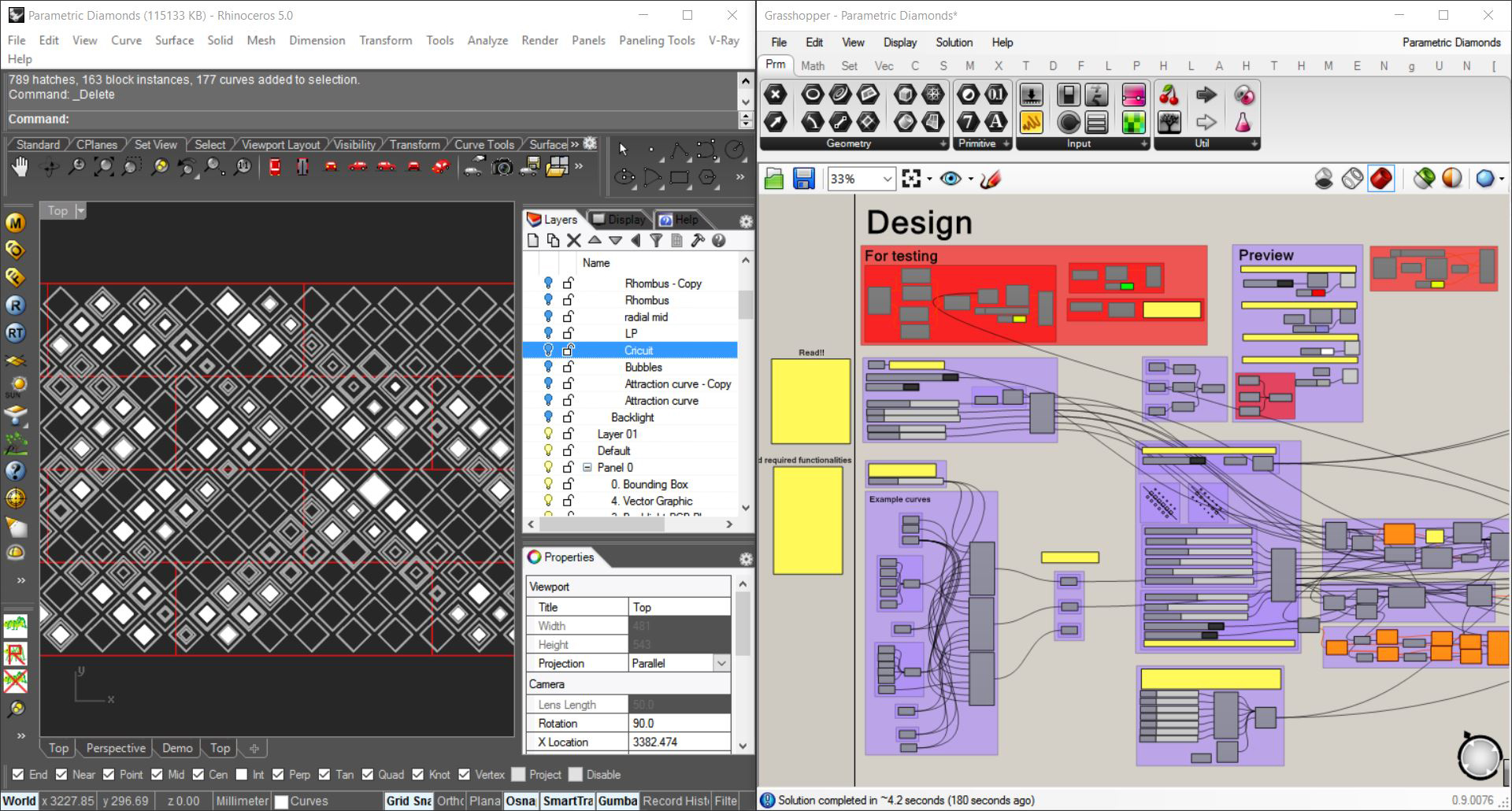1512x811 pixels.
Task: Hide the Rhombus layer with its lightbulb
Action: coord(548,300)
